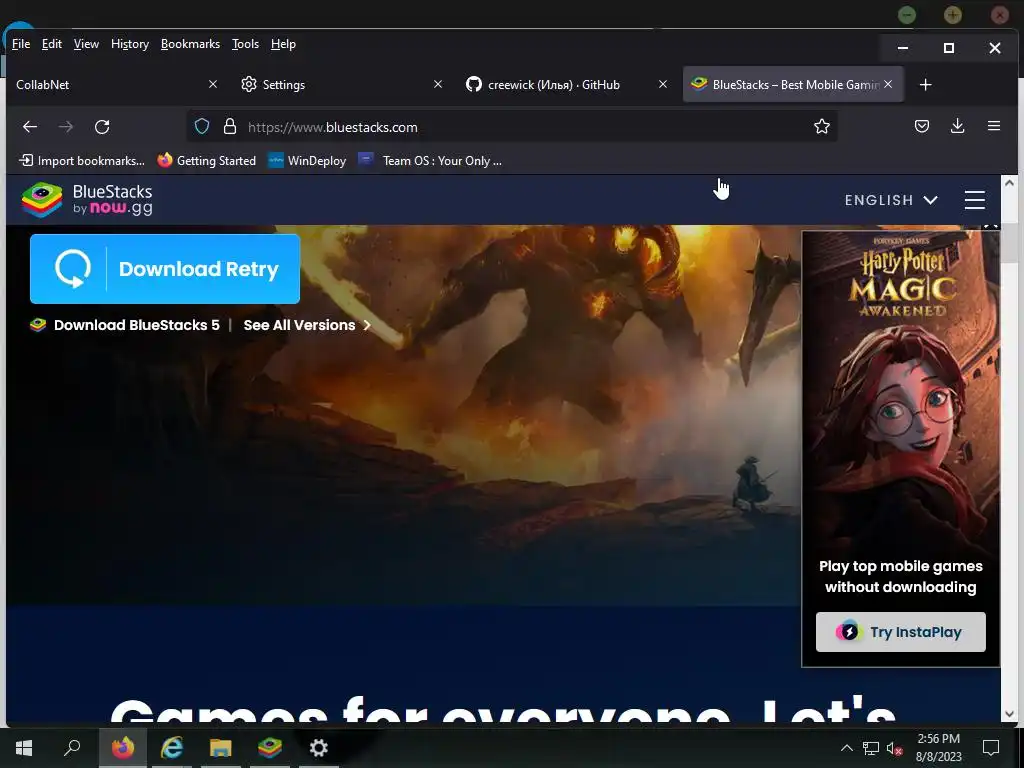Click the page scrollbar down arrow

coord(1009,714)
